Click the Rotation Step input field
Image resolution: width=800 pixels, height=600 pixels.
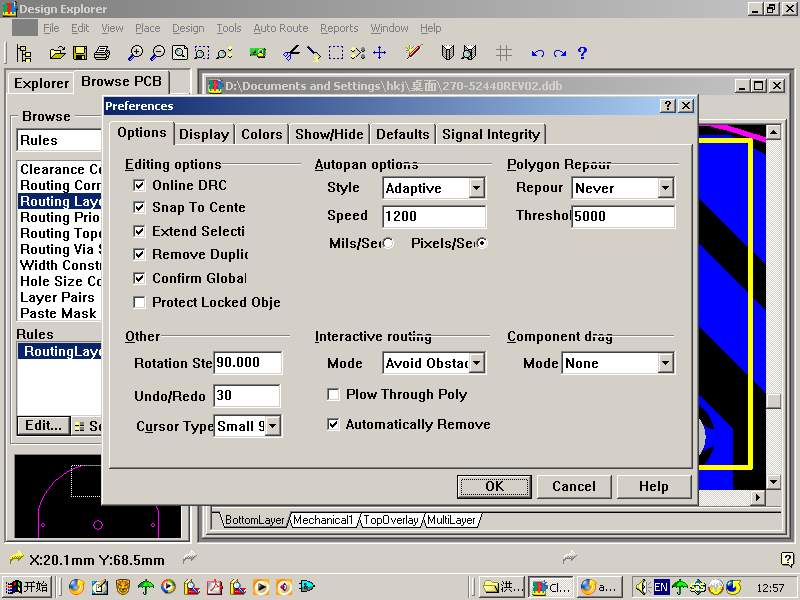248,363
